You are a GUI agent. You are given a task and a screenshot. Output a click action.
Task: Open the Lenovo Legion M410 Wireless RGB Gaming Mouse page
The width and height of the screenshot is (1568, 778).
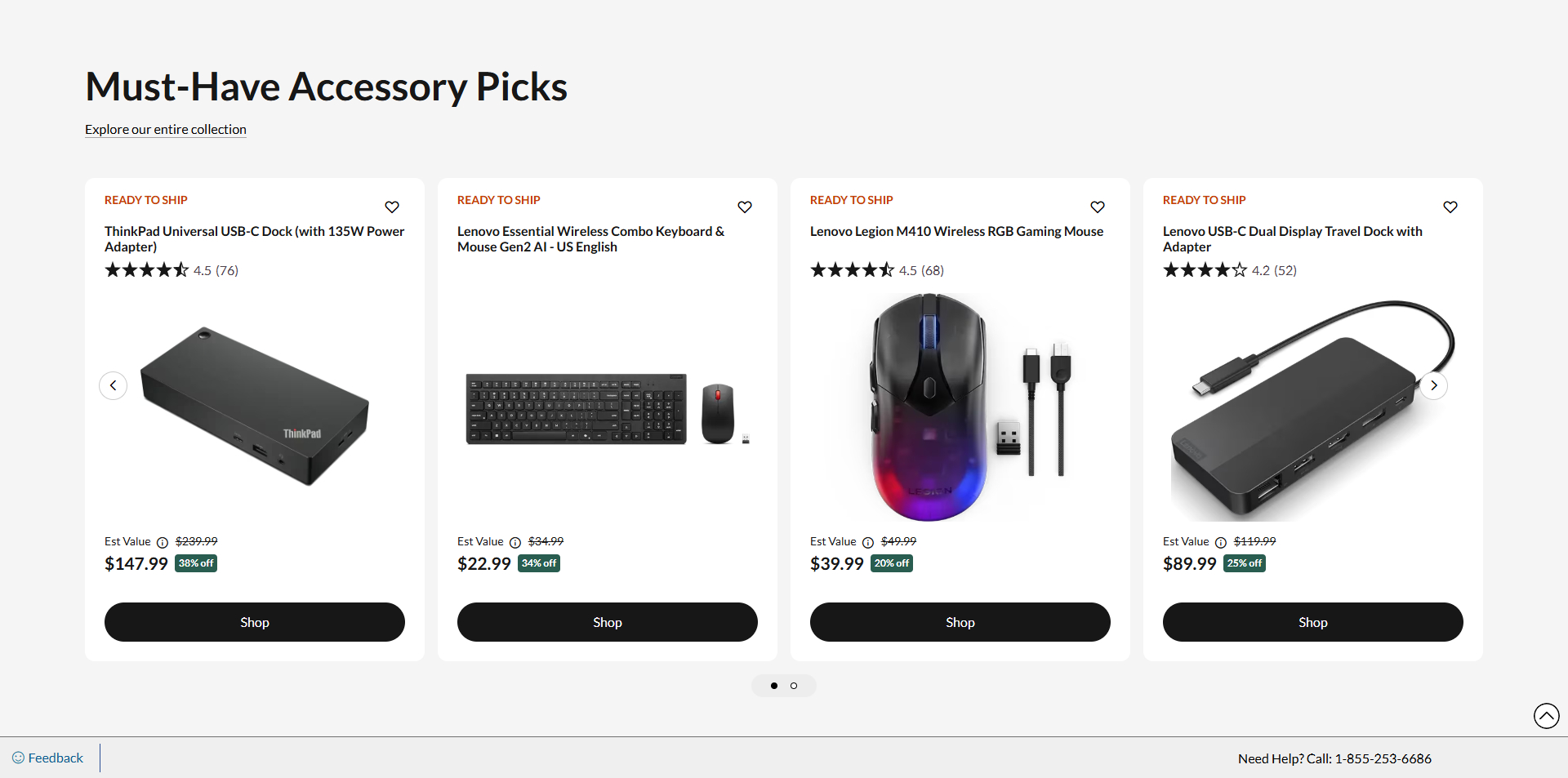pos(956,231)
